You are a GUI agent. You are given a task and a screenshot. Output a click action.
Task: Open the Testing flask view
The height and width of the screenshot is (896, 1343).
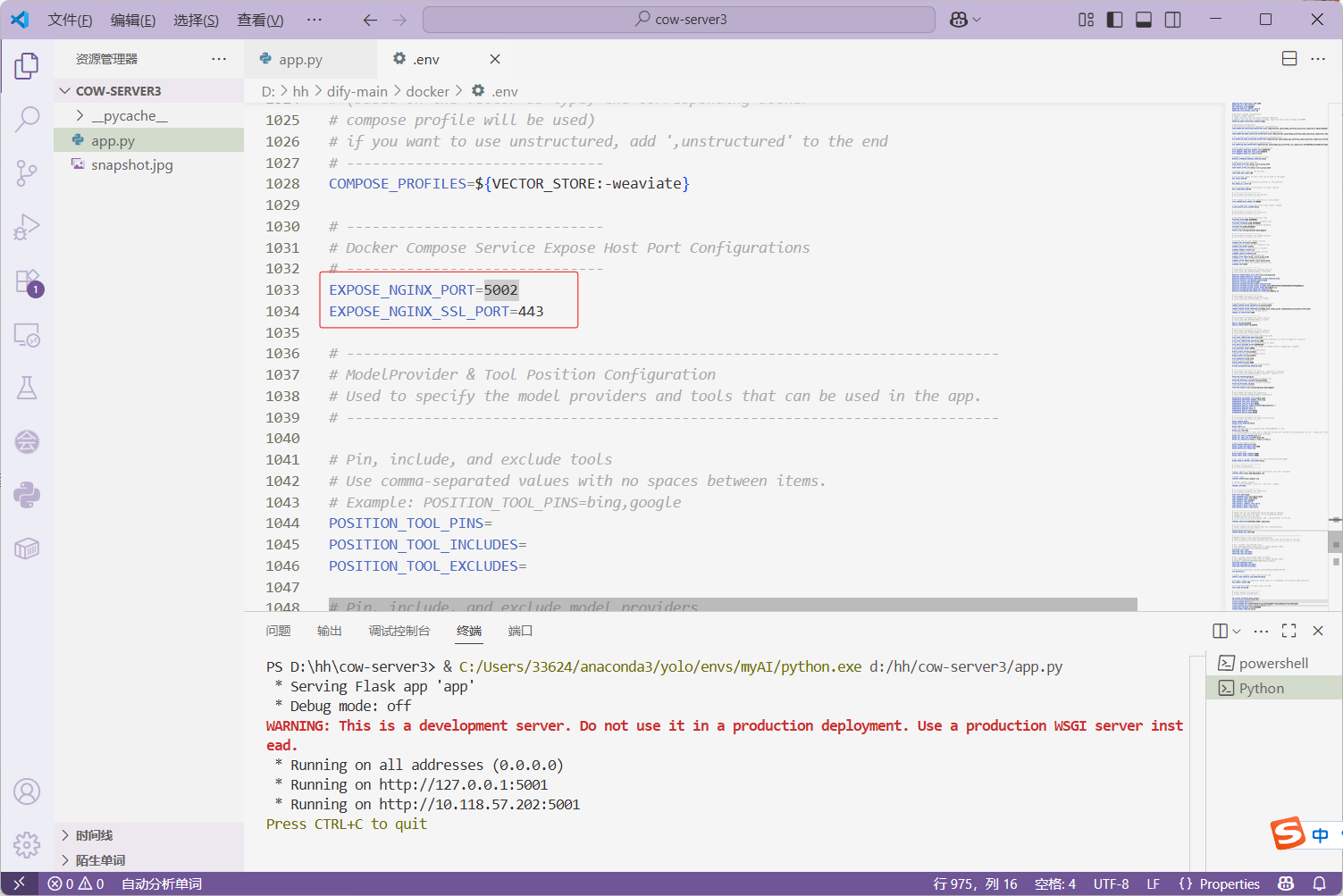(27, 388)
